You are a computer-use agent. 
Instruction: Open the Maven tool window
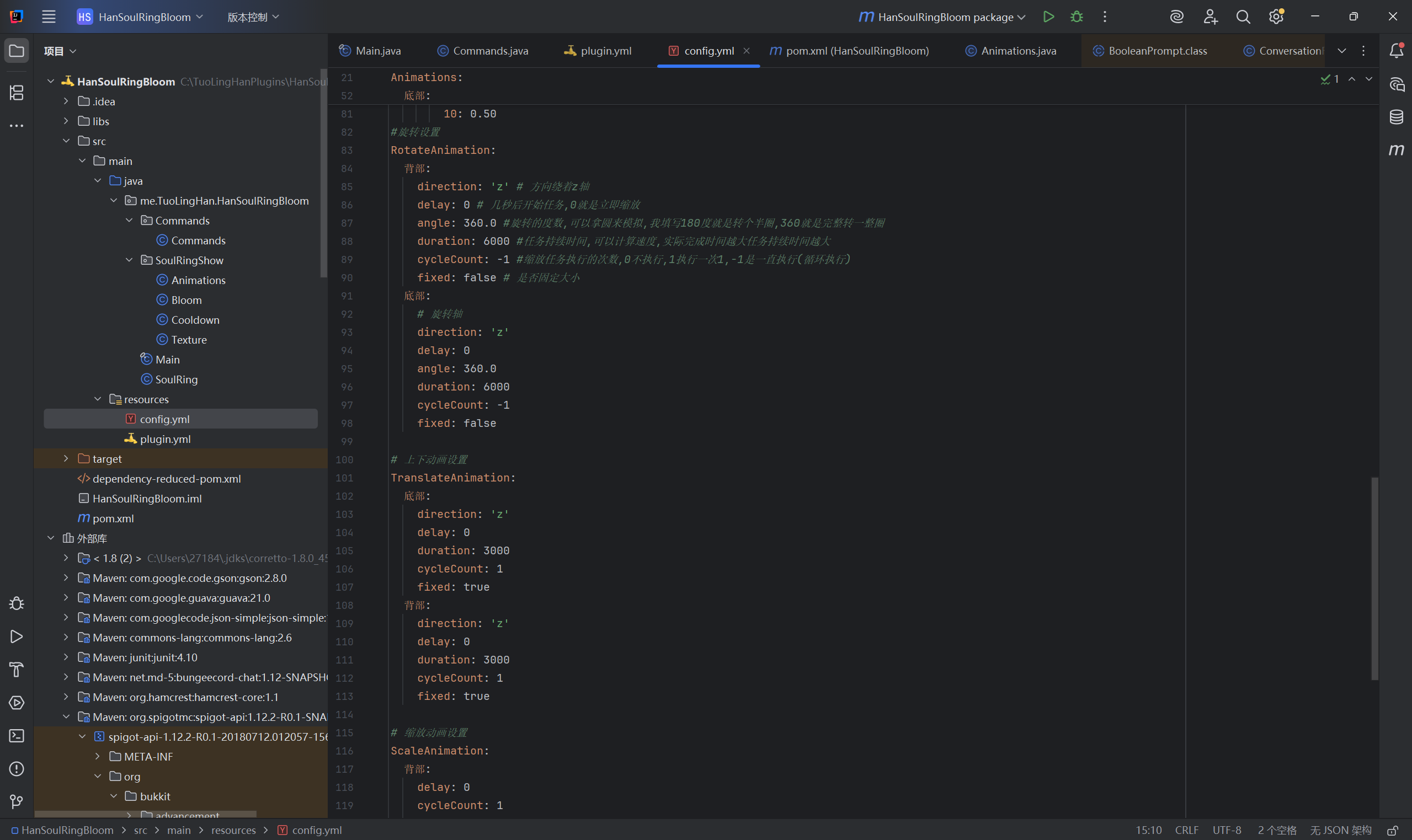point(1396,150)
